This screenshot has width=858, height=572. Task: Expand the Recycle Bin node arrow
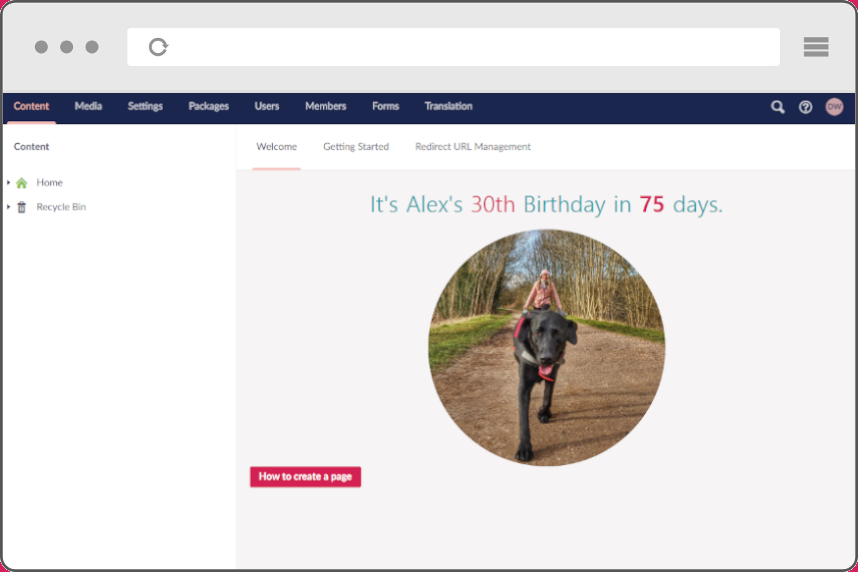(9, 207)
